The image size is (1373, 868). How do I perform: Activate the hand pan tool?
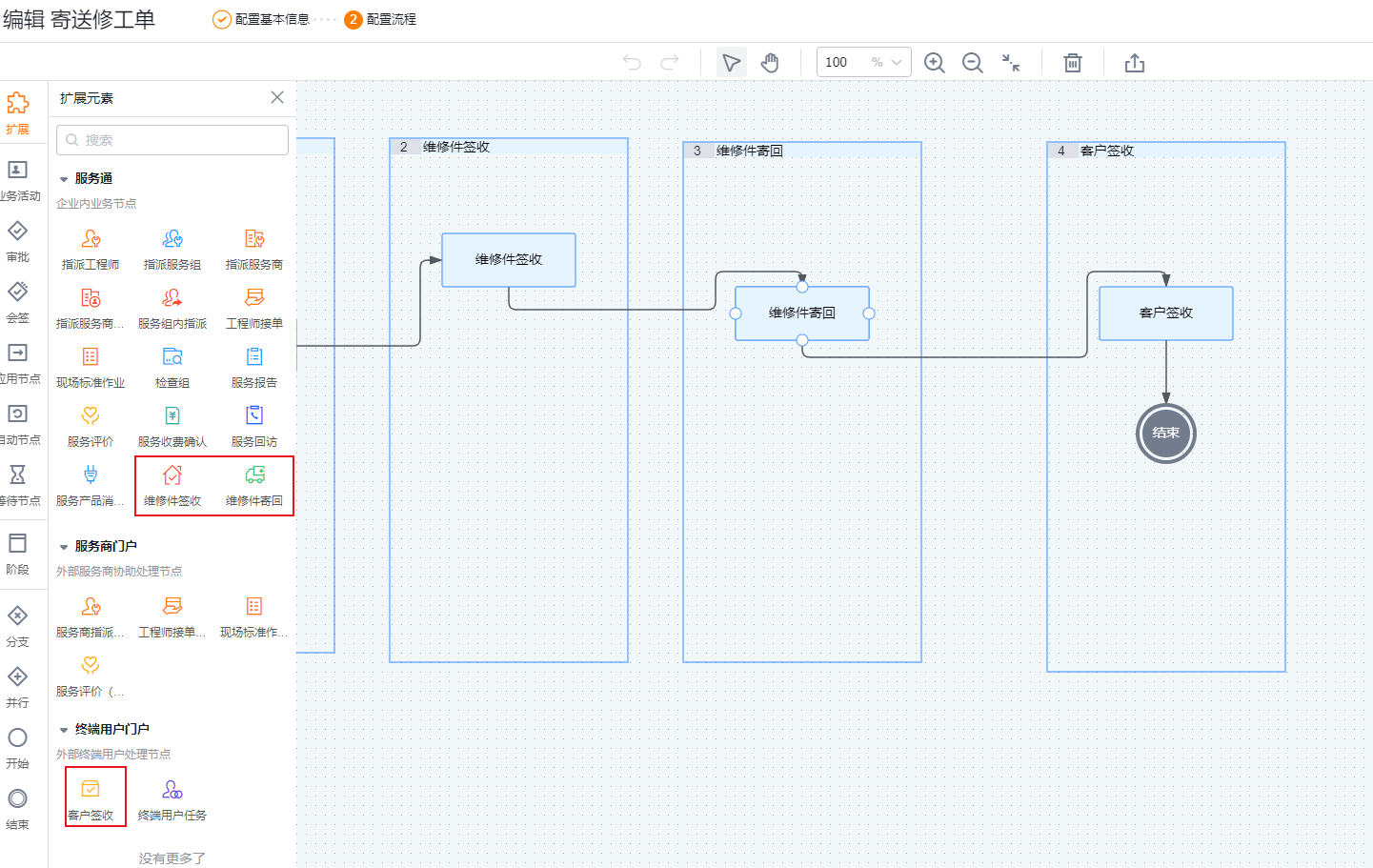(x=770, y=63)
